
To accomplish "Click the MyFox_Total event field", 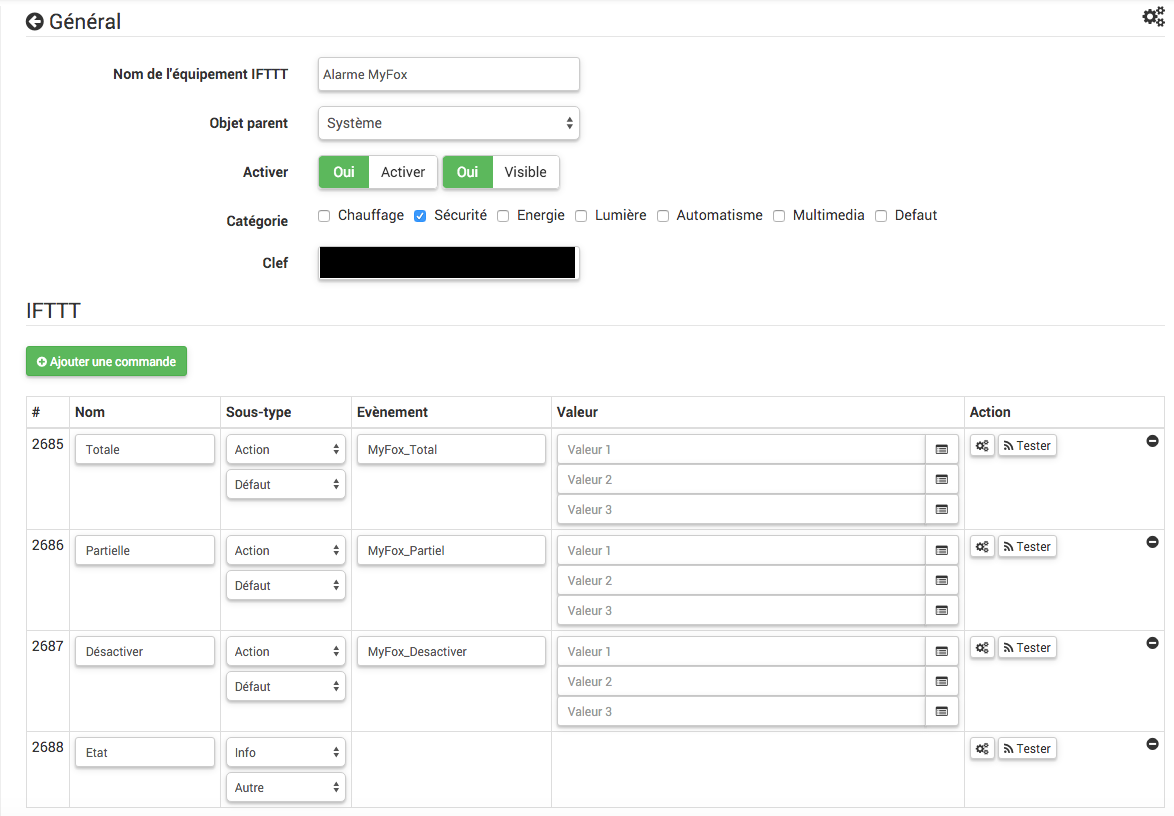I will (451, 449).
